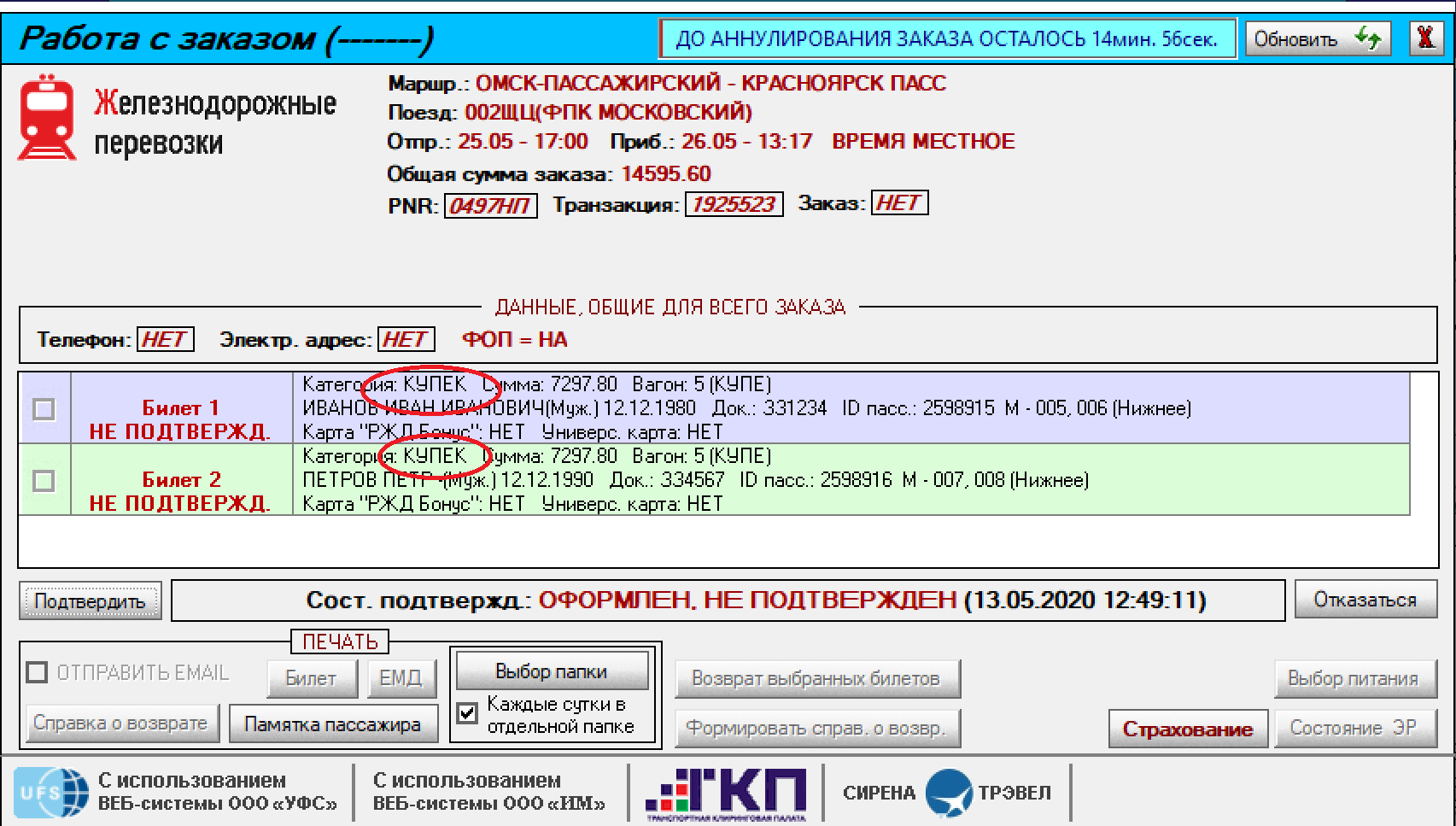This screenshot has height=826, width=1456.
Task: Select the Билет 1 НЕ ПОДТВЕРЖД. label
Action: point(180,419)
